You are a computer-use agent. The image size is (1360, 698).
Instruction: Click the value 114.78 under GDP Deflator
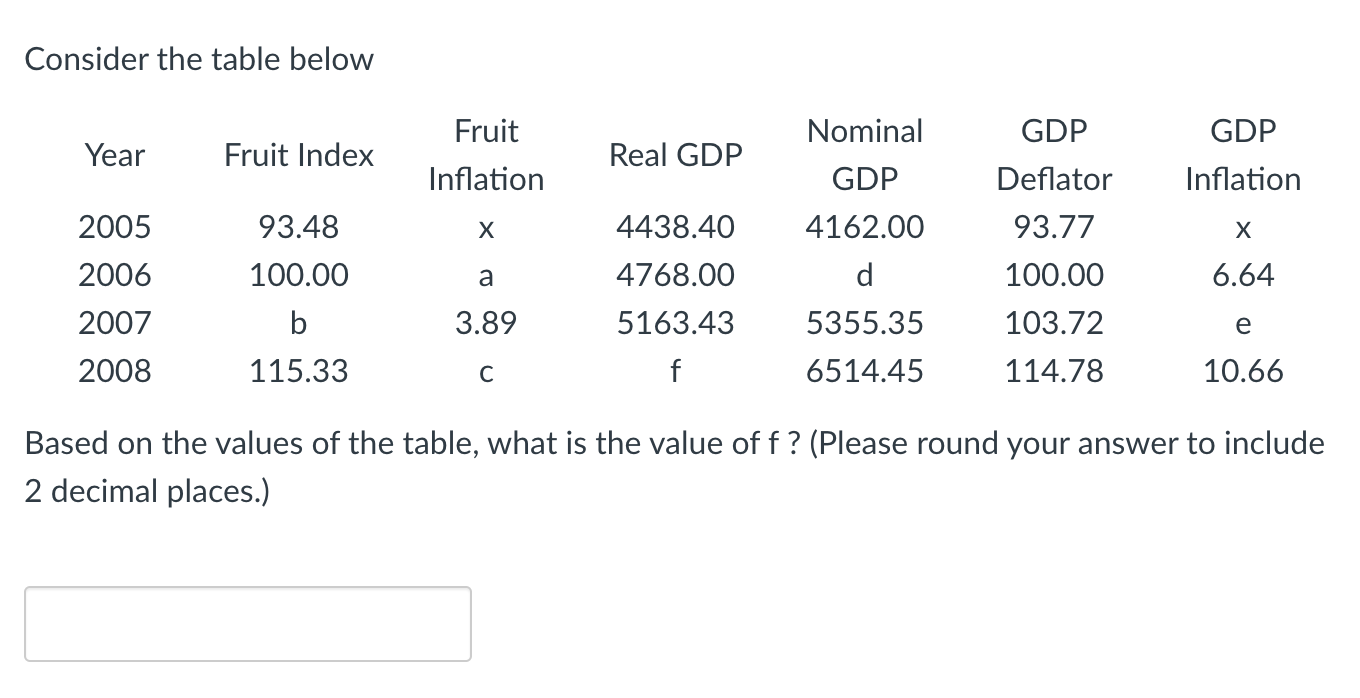[1054, 371]
